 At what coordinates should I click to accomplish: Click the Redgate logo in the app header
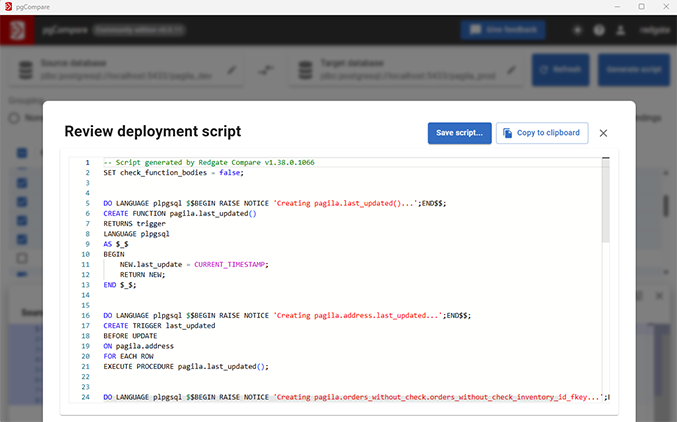(17, 30)
